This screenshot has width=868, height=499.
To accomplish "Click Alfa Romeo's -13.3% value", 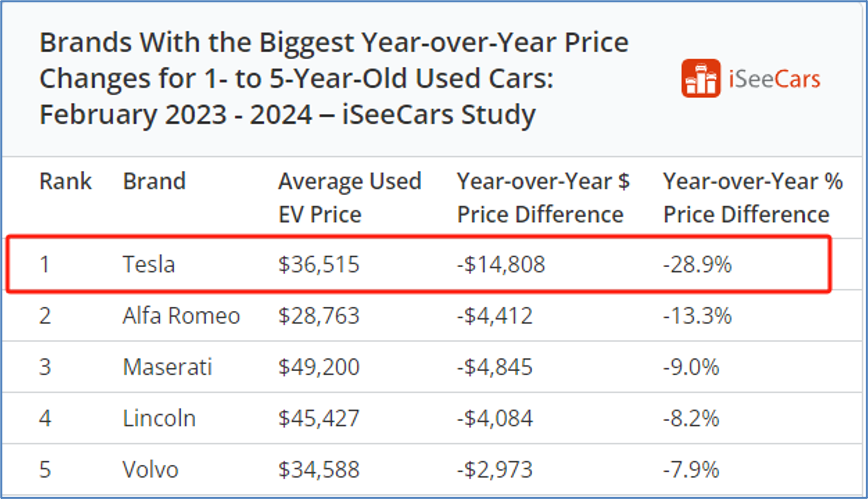I will pyautogui.click(x=697, y=316).
